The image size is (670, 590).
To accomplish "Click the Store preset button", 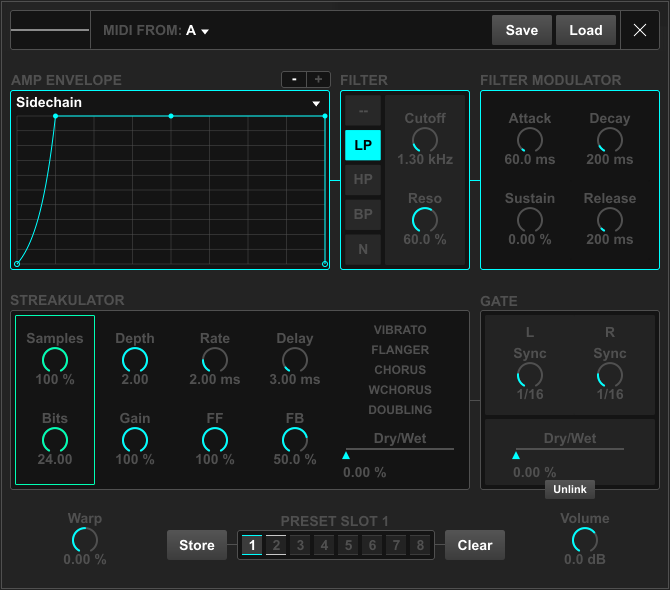I will 197,545.
